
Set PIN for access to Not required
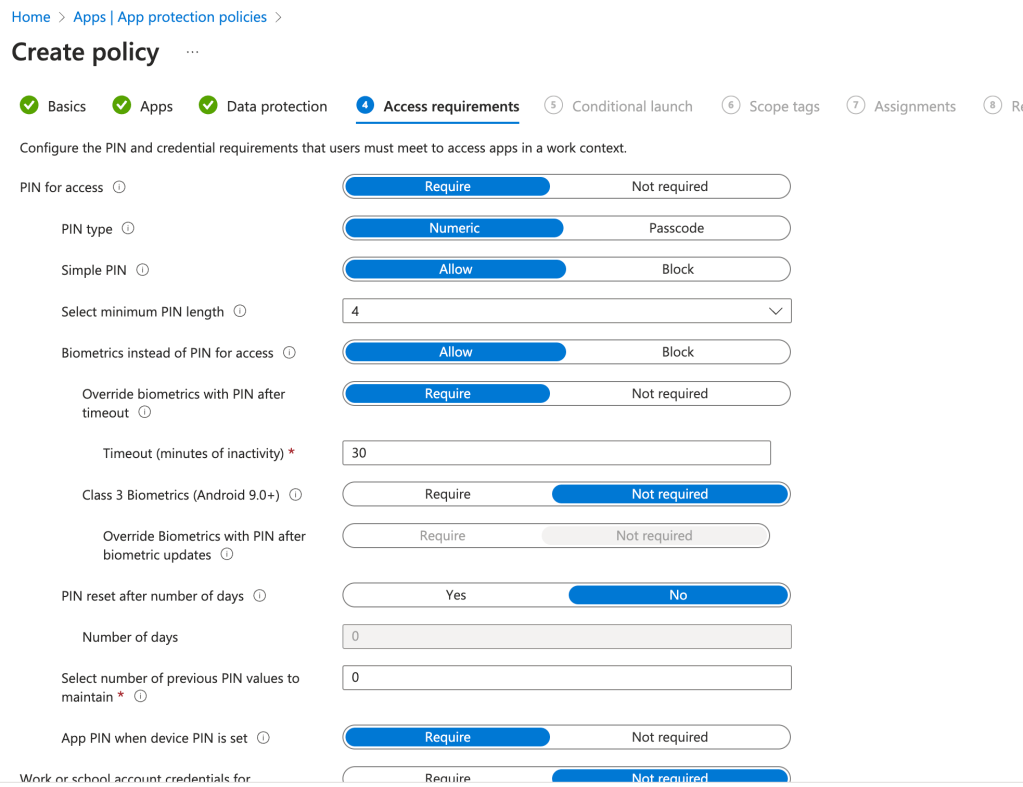tap(669, 187)
